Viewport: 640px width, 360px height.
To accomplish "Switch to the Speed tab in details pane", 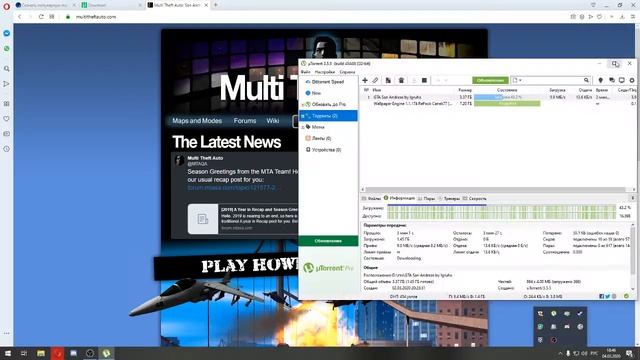I will click(x=474, y=198).
